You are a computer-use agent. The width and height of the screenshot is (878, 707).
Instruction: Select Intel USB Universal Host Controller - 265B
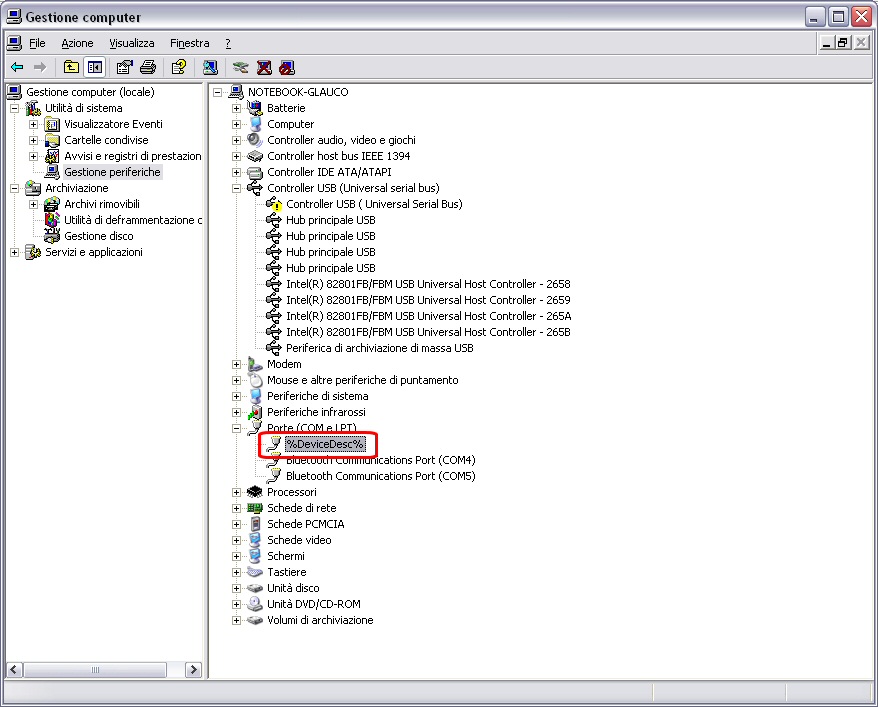click(x=428, y=332)
